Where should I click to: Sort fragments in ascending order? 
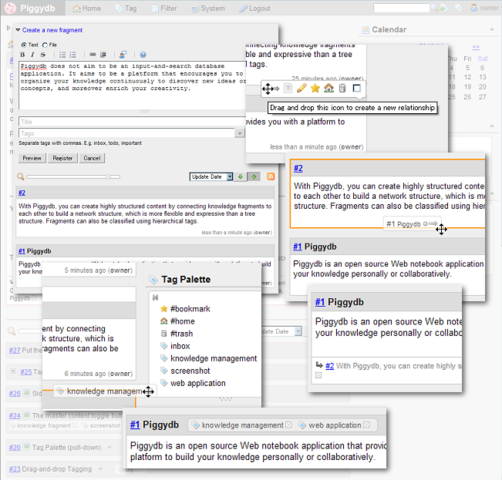click(254, 177)
